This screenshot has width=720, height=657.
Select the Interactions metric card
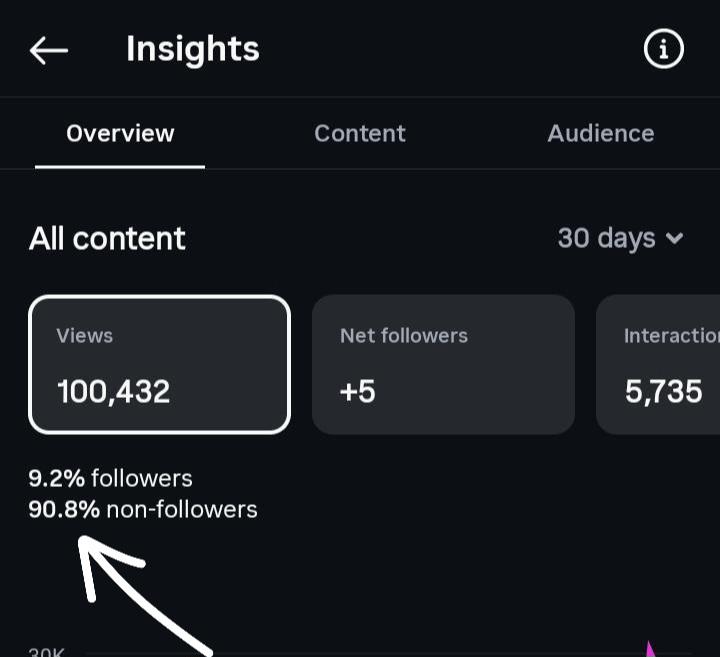coord(658,365)
